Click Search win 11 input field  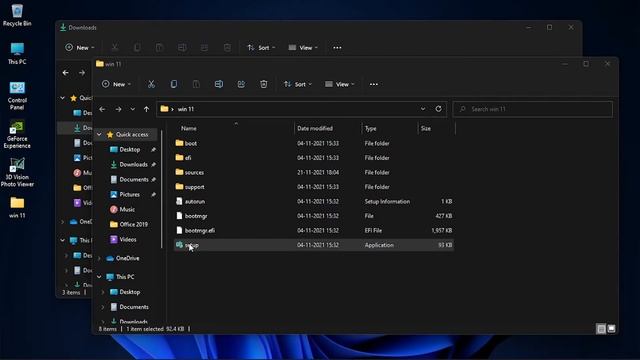533,109
